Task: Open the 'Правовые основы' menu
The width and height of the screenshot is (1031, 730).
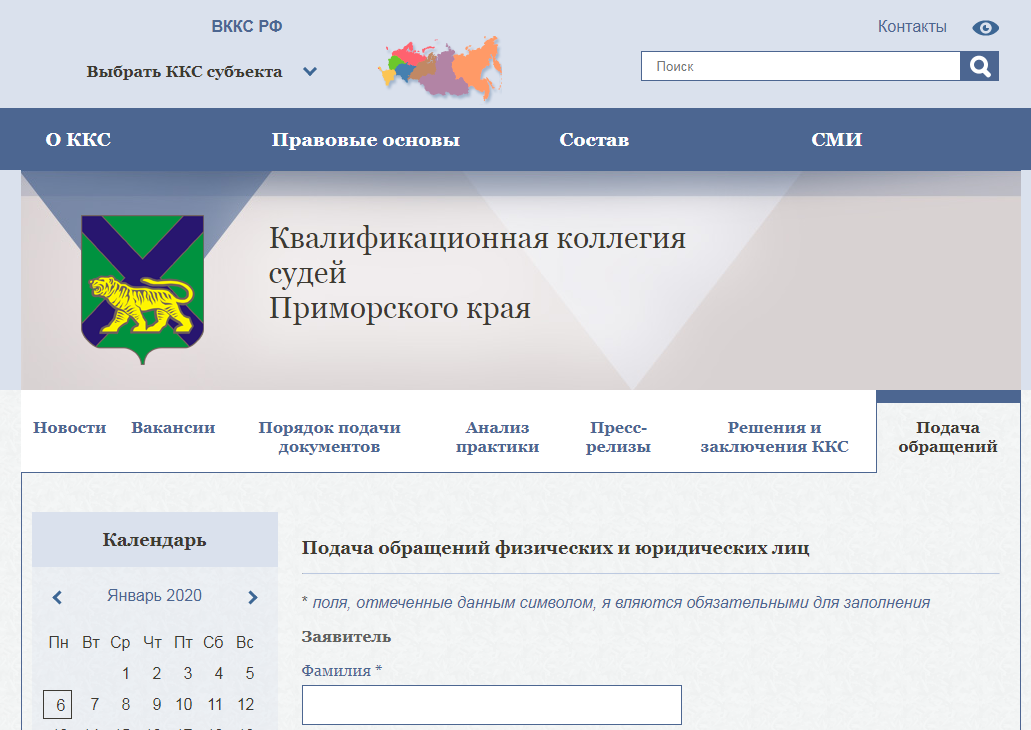Action: (366, 139)
